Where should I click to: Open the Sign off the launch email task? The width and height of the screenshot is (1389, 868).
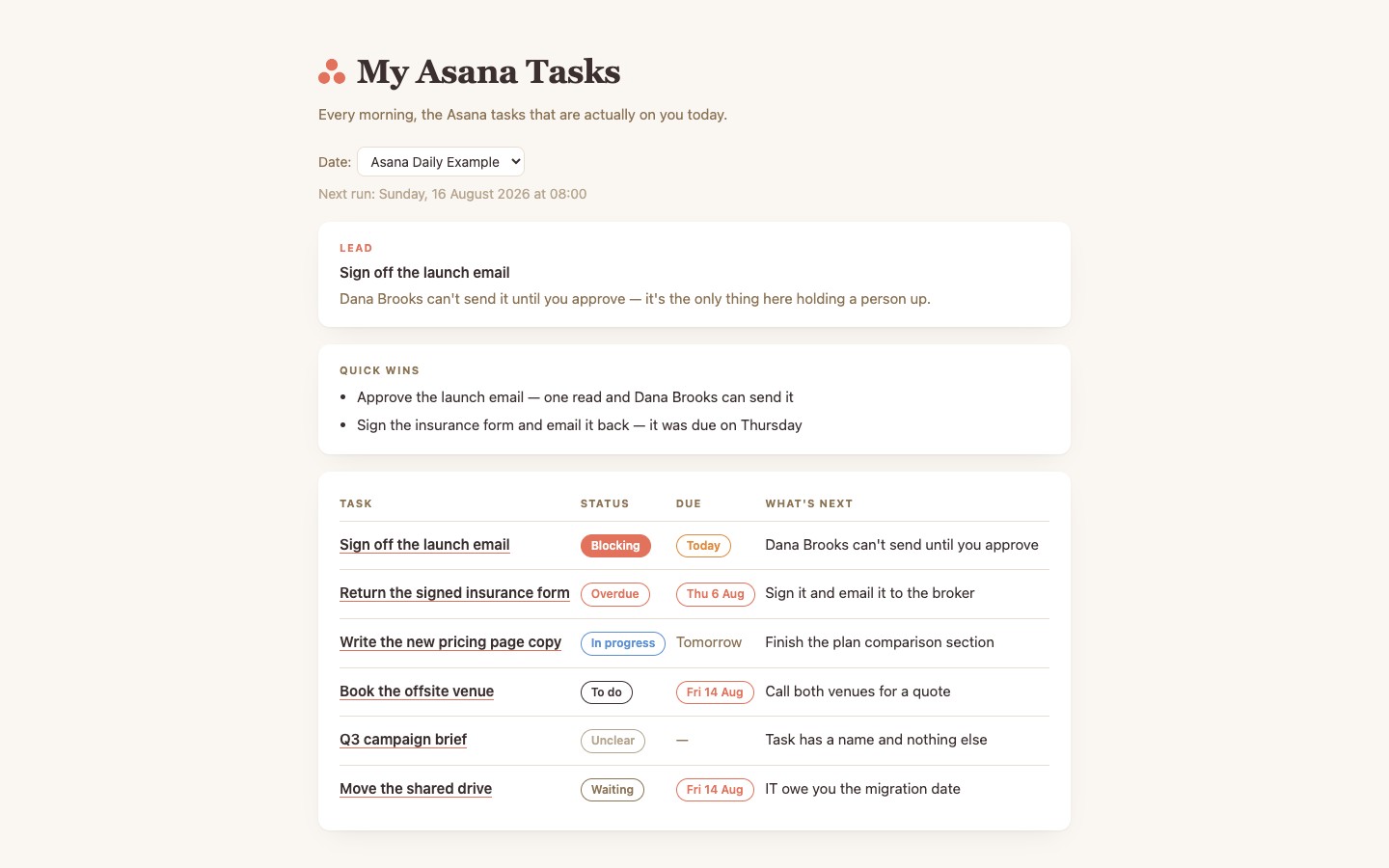(424, 545)
